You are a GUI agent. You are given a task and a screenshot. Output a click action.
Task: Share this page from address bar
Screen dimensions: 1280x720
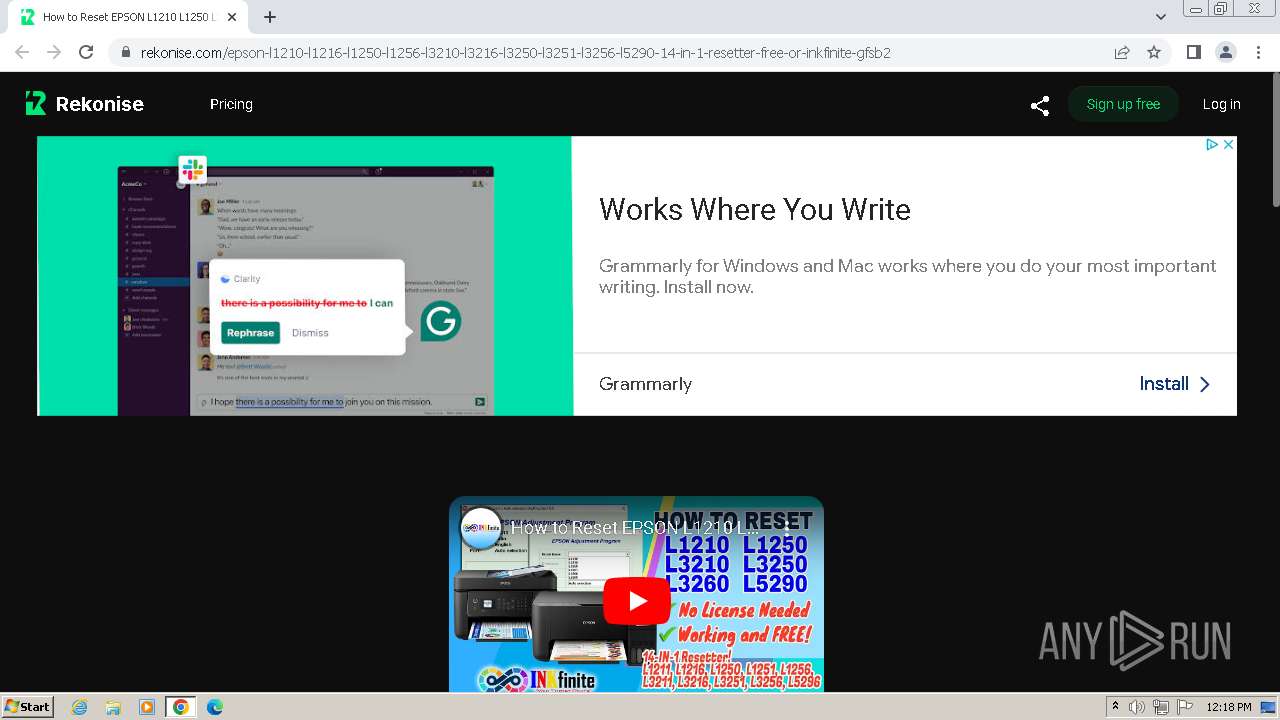(1122, 52)
